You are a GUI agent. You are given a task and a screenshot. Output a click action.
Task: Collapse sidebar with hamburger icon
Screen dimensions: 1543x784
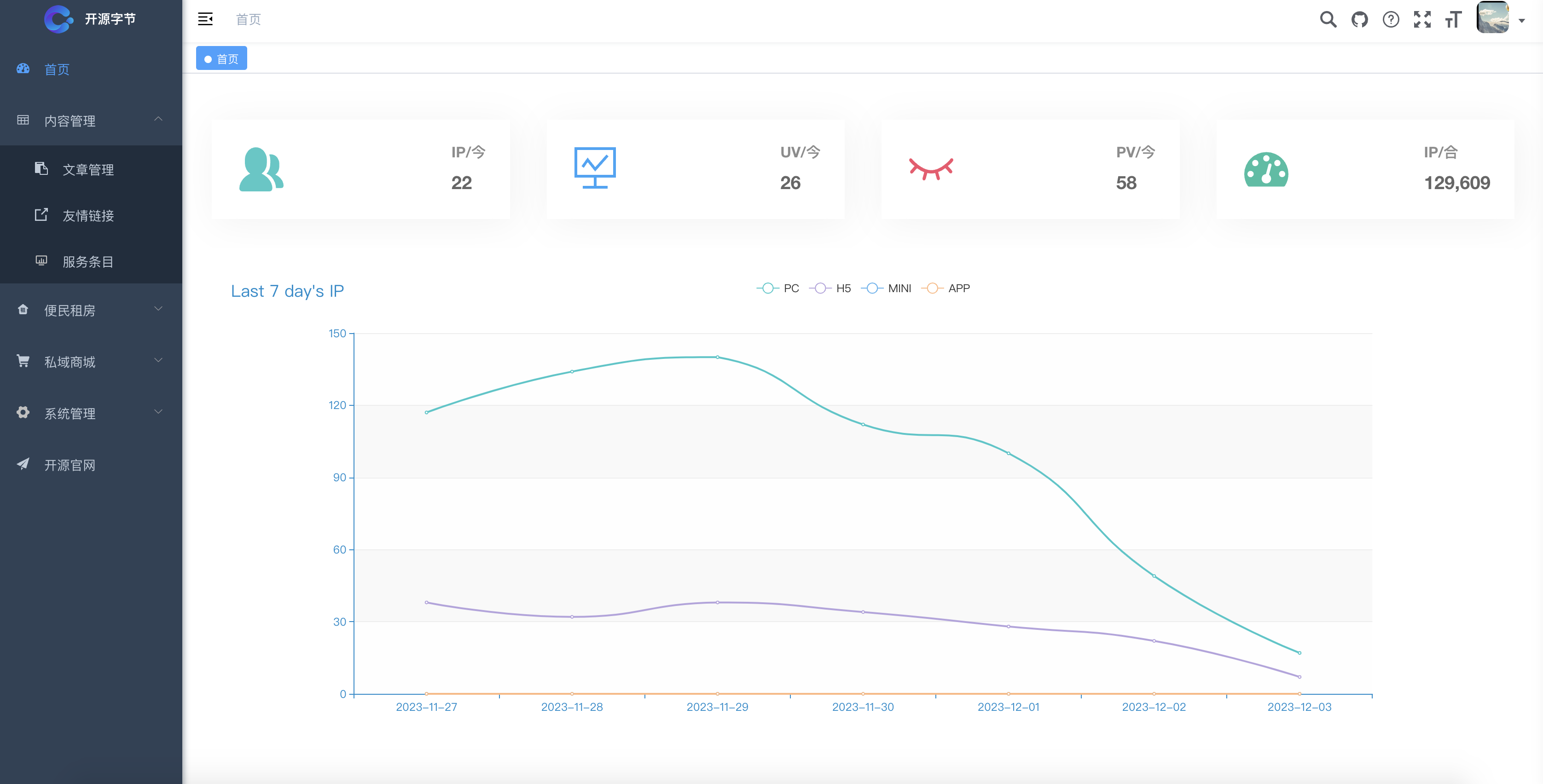pos(205,19)
